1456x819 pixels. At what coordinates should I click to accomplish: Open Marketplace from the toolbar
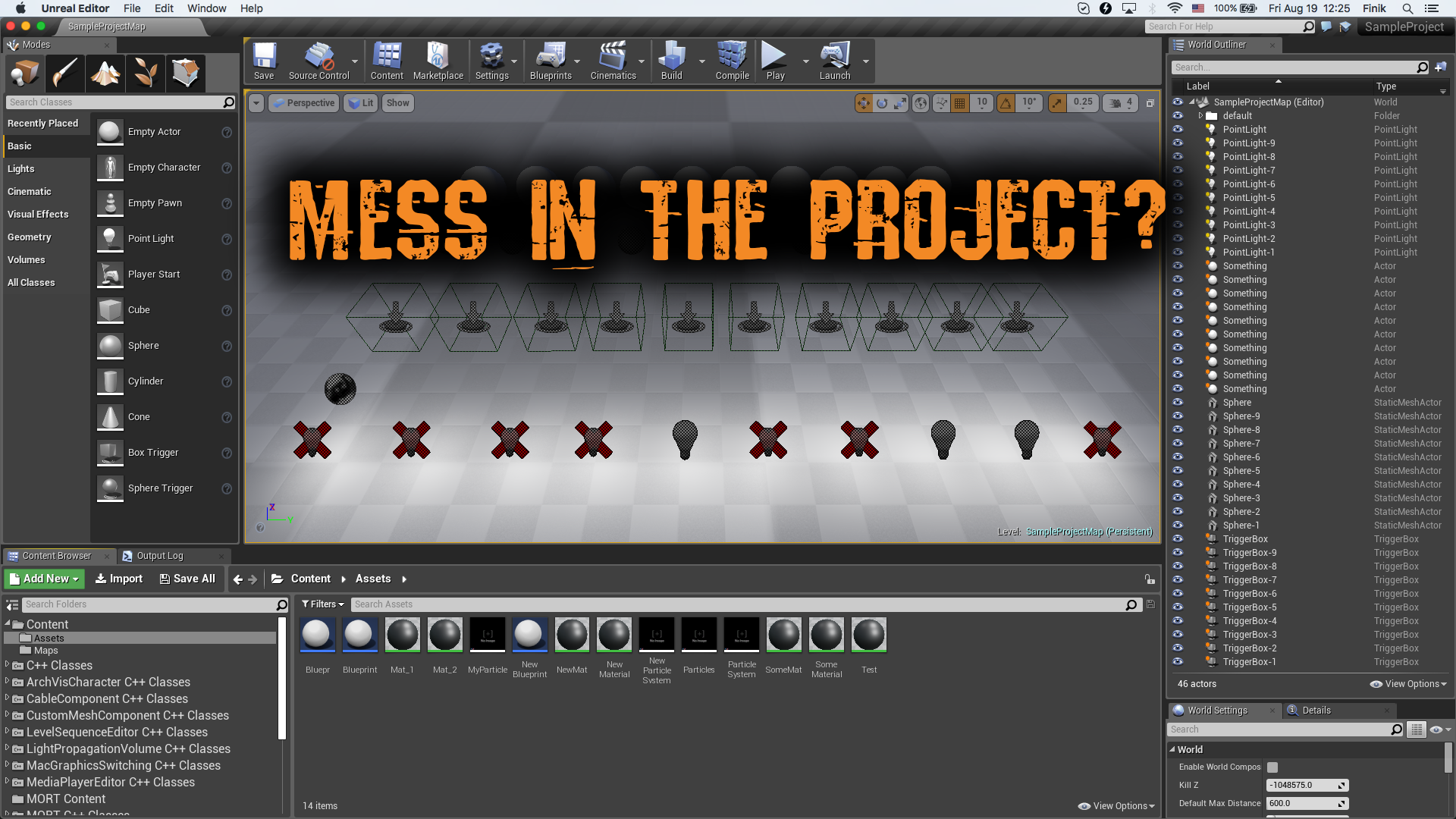438,61
